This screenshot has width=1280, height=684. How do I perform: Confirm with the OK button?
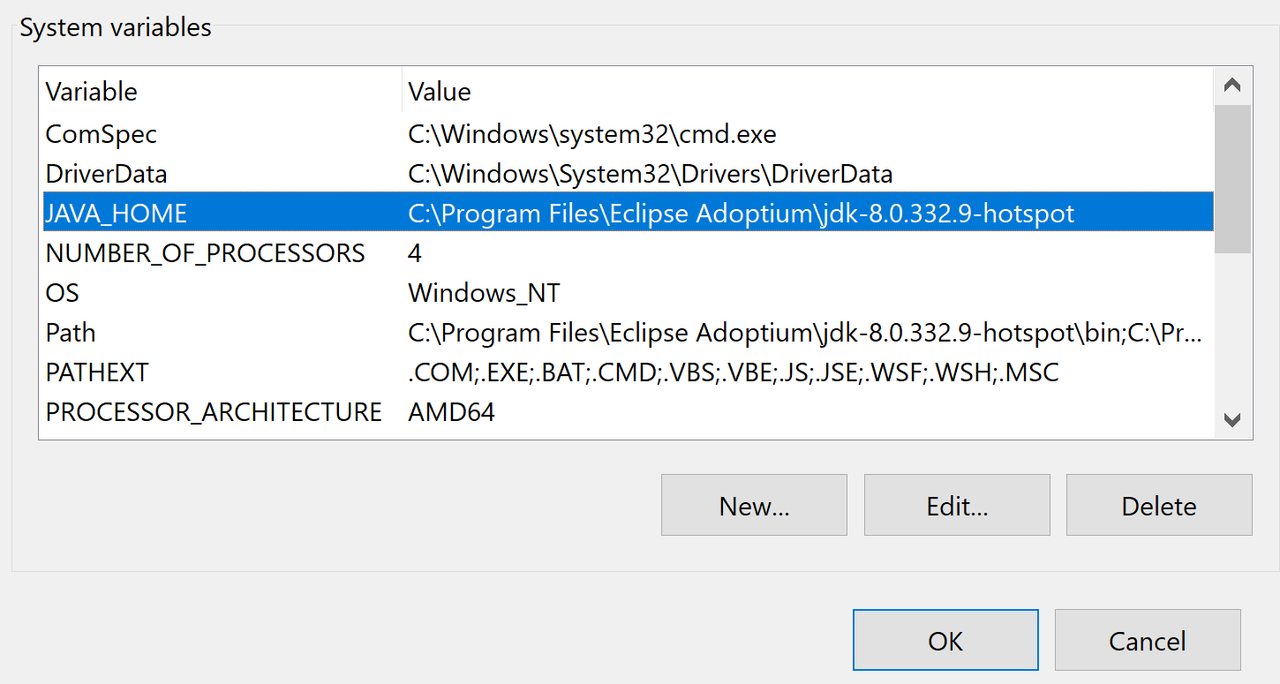pyautogui.click(x=945, y=640)
